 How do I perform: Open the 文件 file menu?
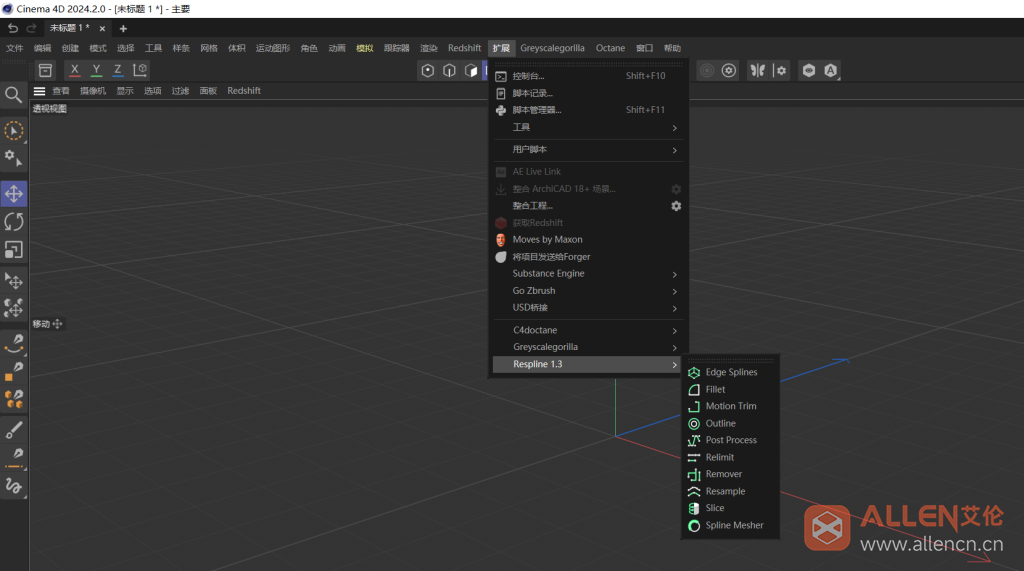[14, 48]
